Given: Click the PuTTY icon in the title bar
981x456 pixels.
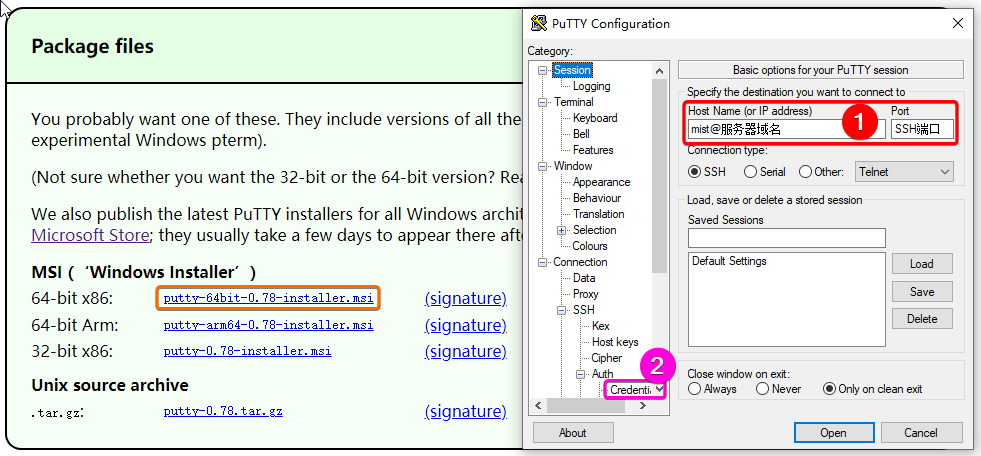Looking at the screenshot, I should click(539, 24).
